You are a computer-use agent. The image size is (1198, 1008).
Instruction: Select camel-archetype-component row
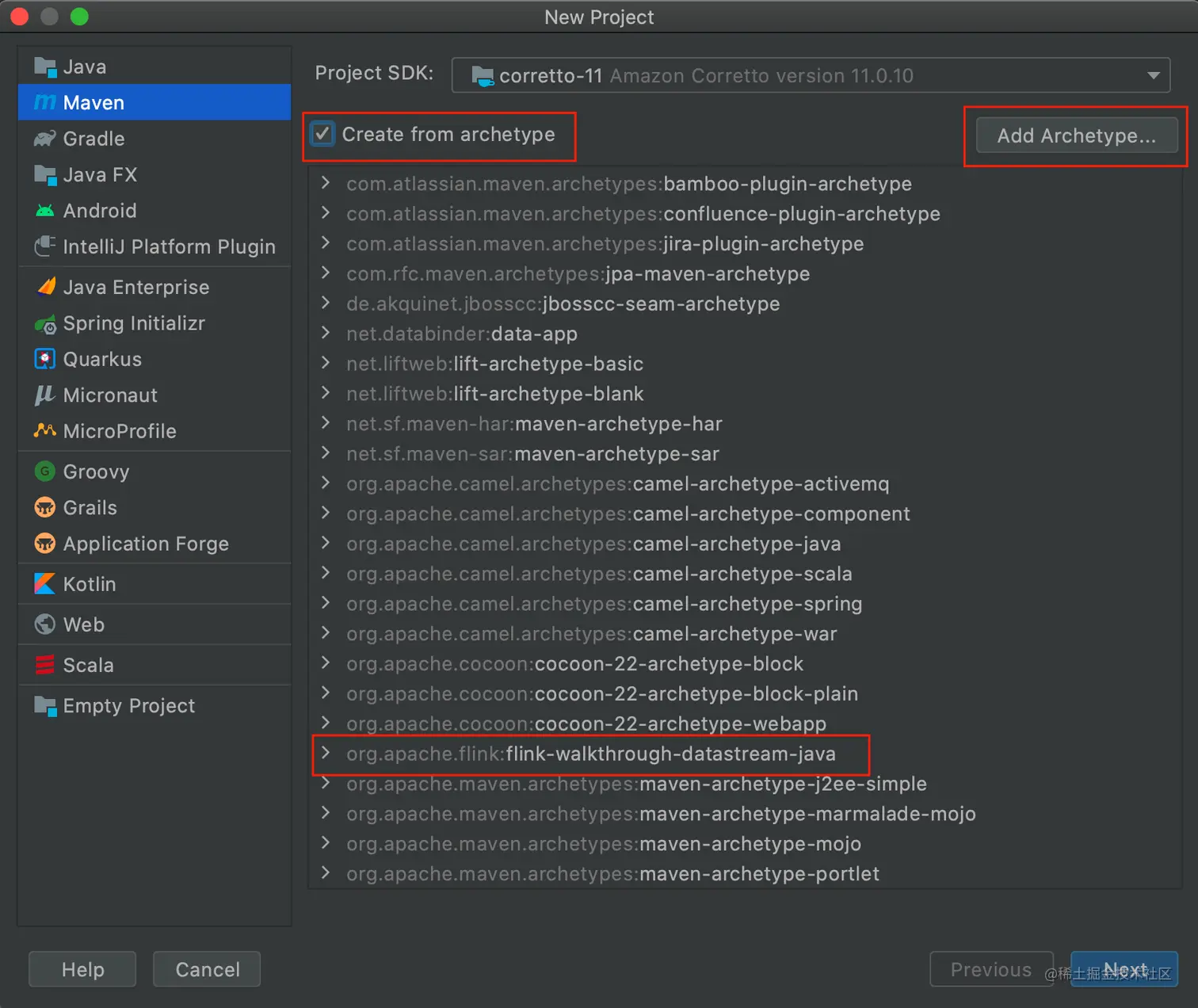[745, 514]
